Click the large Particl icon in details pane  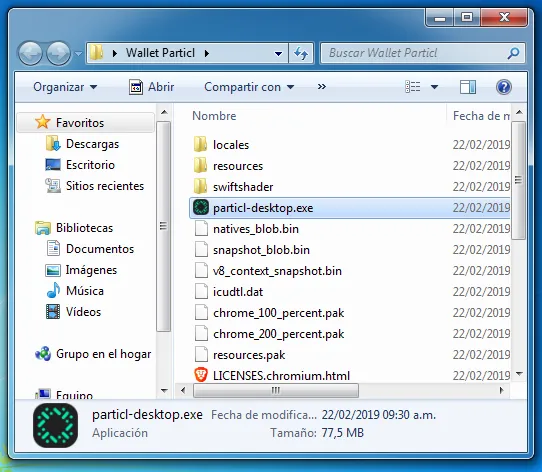tap(55, 425)
